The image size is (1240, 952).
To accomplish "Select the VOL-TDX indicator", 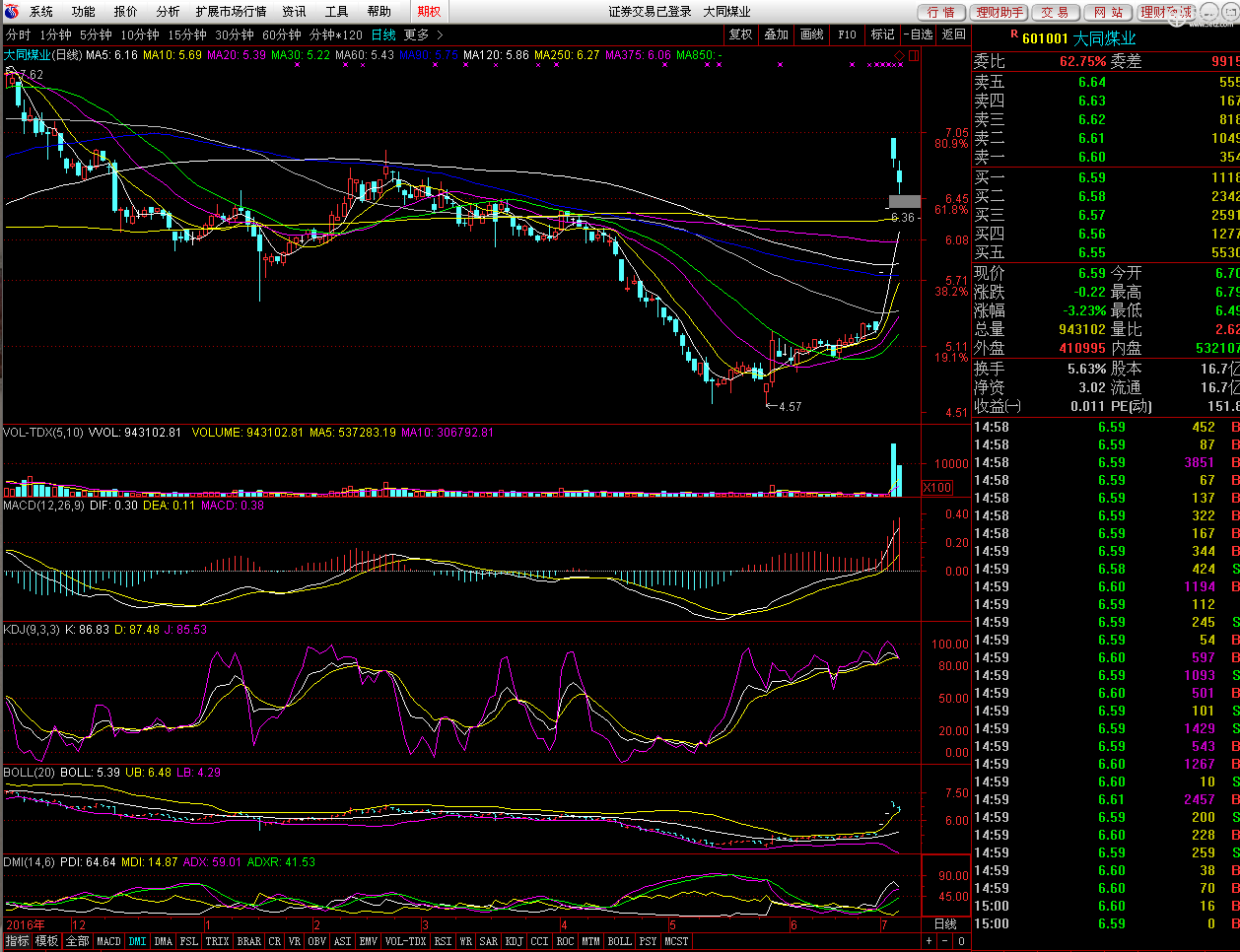I will tap(406, 941).
